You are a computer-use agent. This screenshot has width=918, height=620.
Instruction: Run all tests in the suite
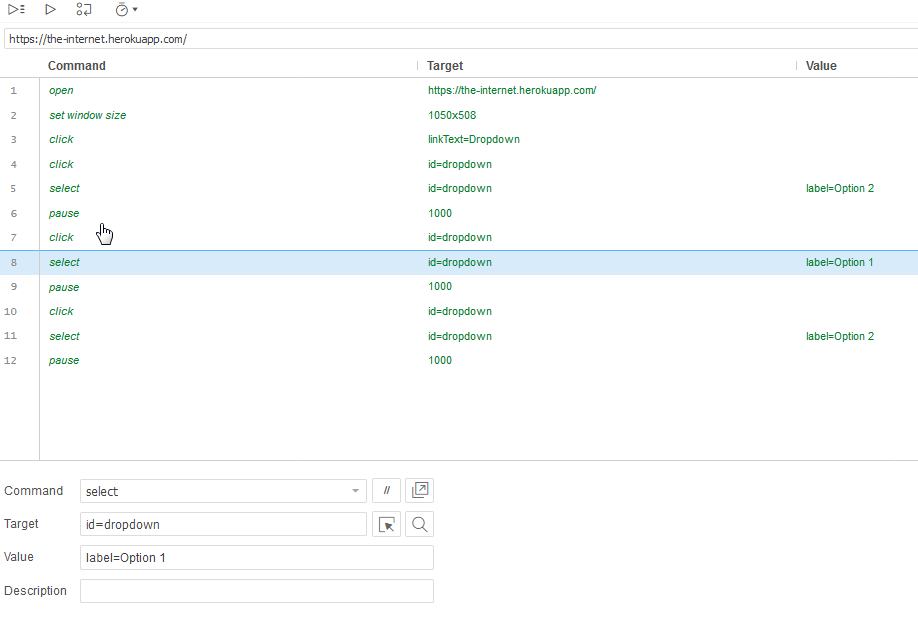[16, 9]
